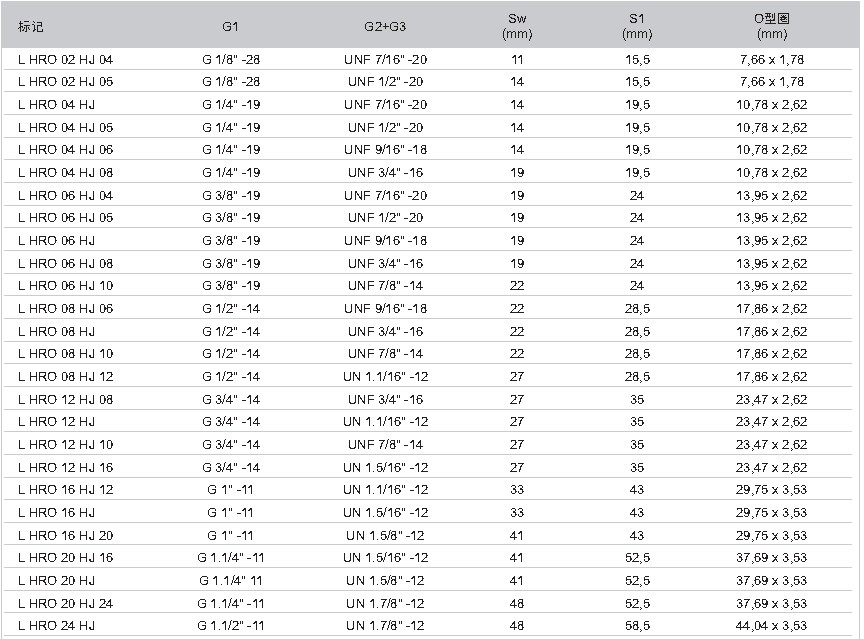Select the G 1.1/4" 11 cell for L HRO 20 HJ
The width and height of the screenshot is (864, 639).
point(231,580)
